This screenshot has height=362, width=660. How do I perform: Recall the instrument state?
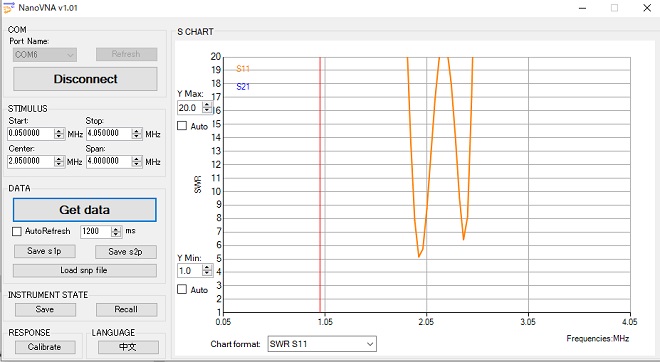coord(126,309)
